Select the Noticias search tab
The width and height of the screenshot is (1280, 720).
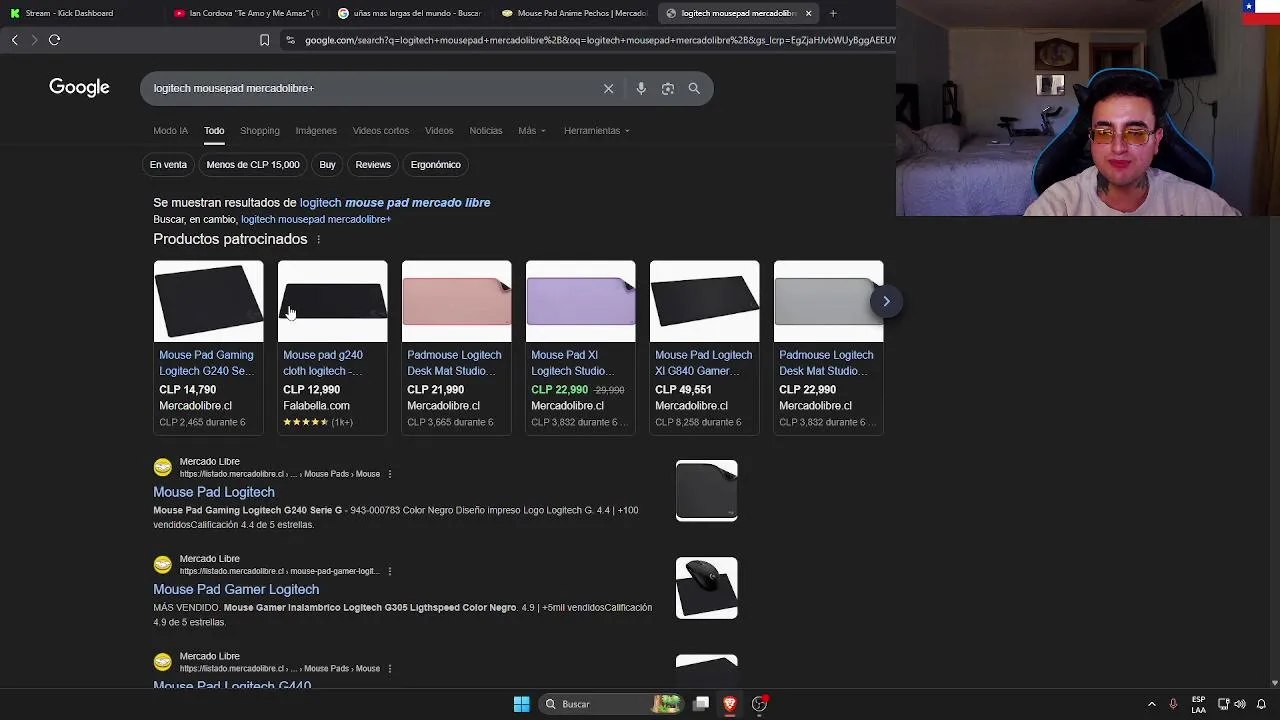tap(486, 131)
